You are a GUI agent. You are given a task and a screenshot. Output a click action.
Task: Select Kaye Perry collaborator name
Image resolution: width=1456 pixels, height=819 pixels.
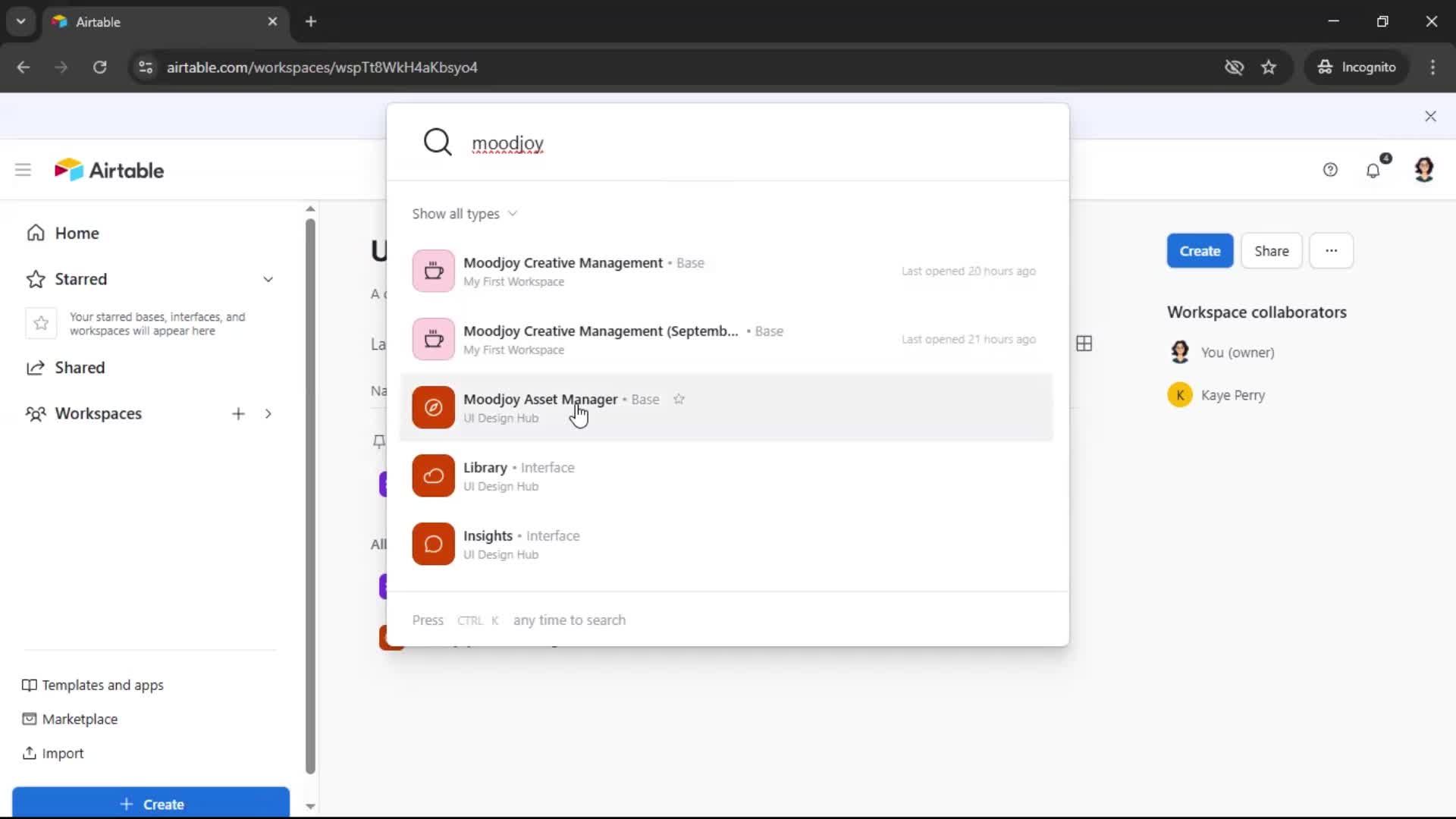pyautogui.click(x=1233, y=395)
